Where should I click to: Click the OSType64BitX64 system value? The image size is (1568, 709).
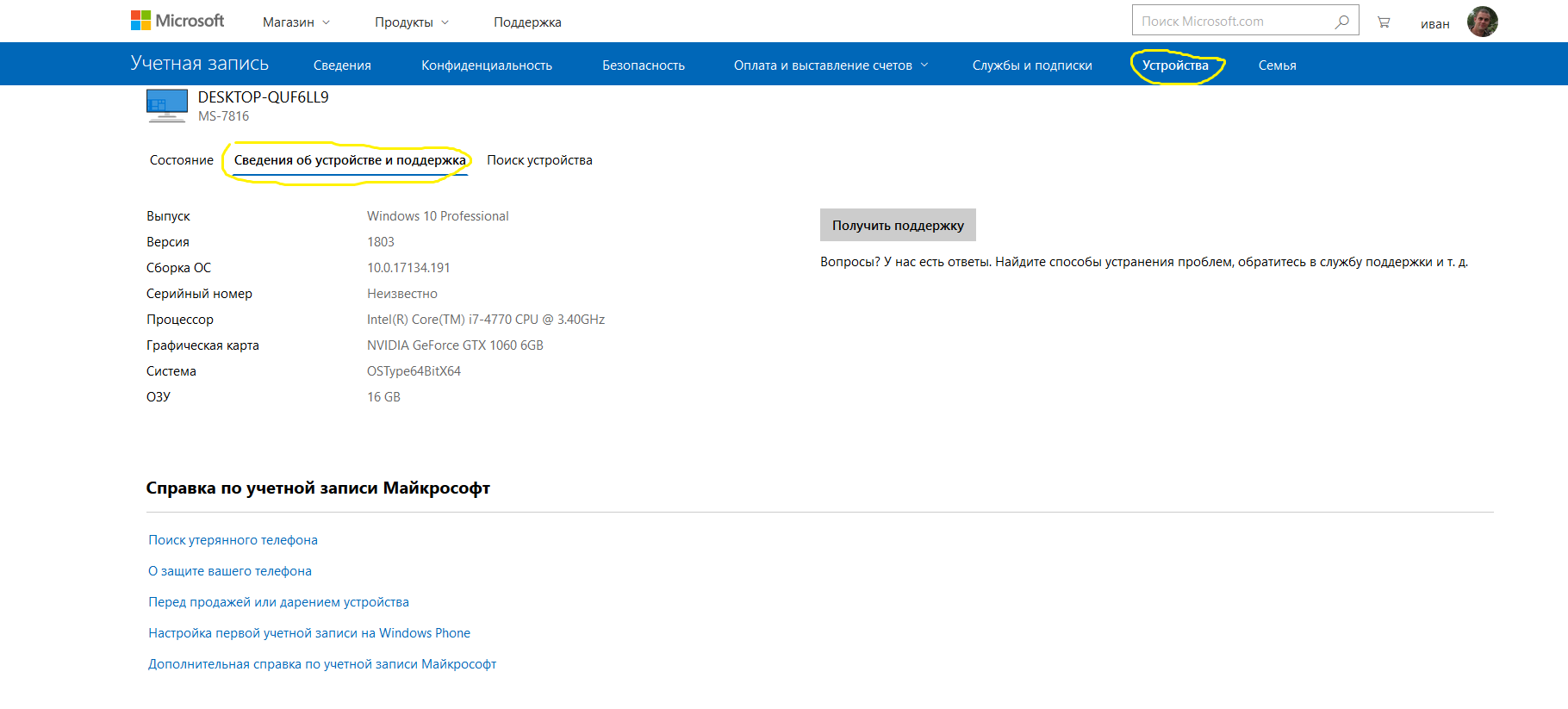(414, 371)
